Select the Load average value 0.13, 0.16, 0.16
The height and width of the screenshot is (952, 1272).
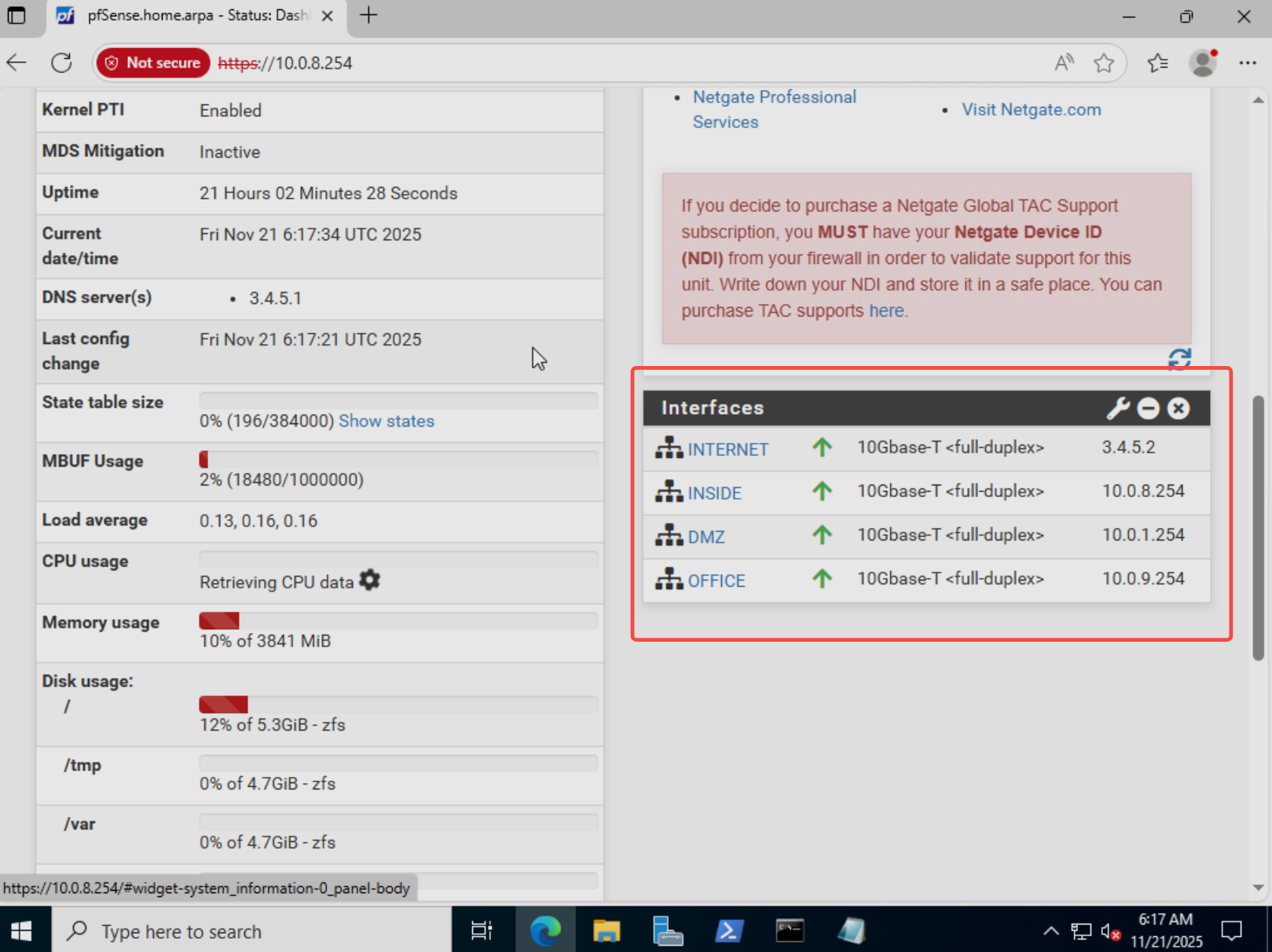point(258,521)
